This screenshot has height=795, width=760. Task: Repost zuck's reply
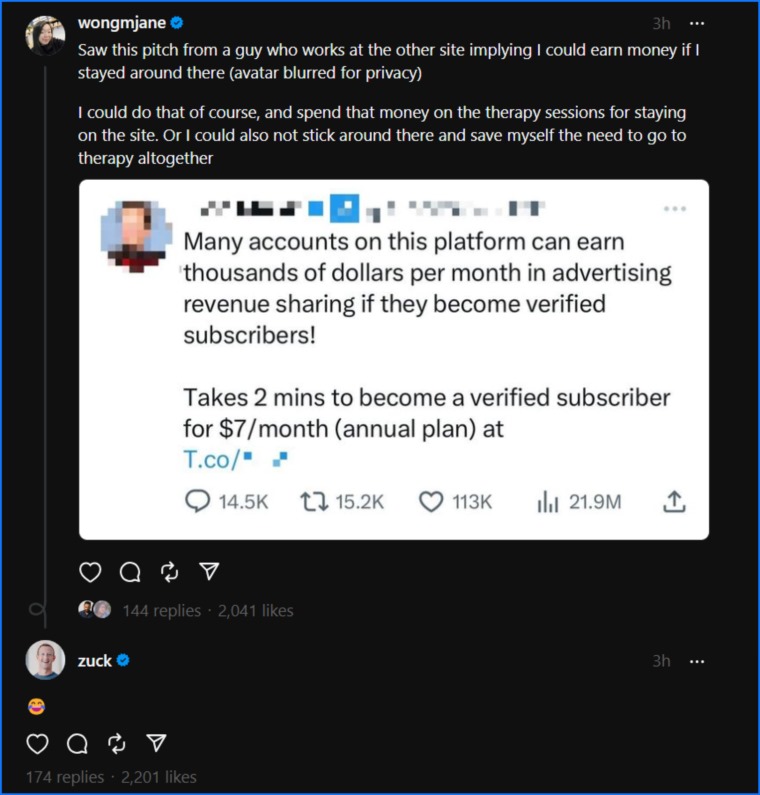[x=117, y=744]
